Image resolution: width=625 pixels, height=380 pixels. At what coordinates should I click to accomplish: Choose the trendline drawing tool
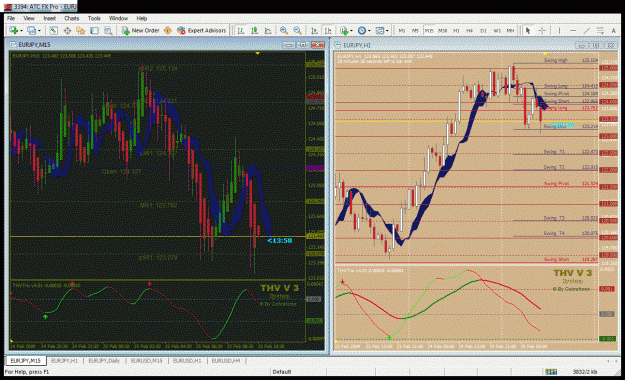click(x=587, y=30)
